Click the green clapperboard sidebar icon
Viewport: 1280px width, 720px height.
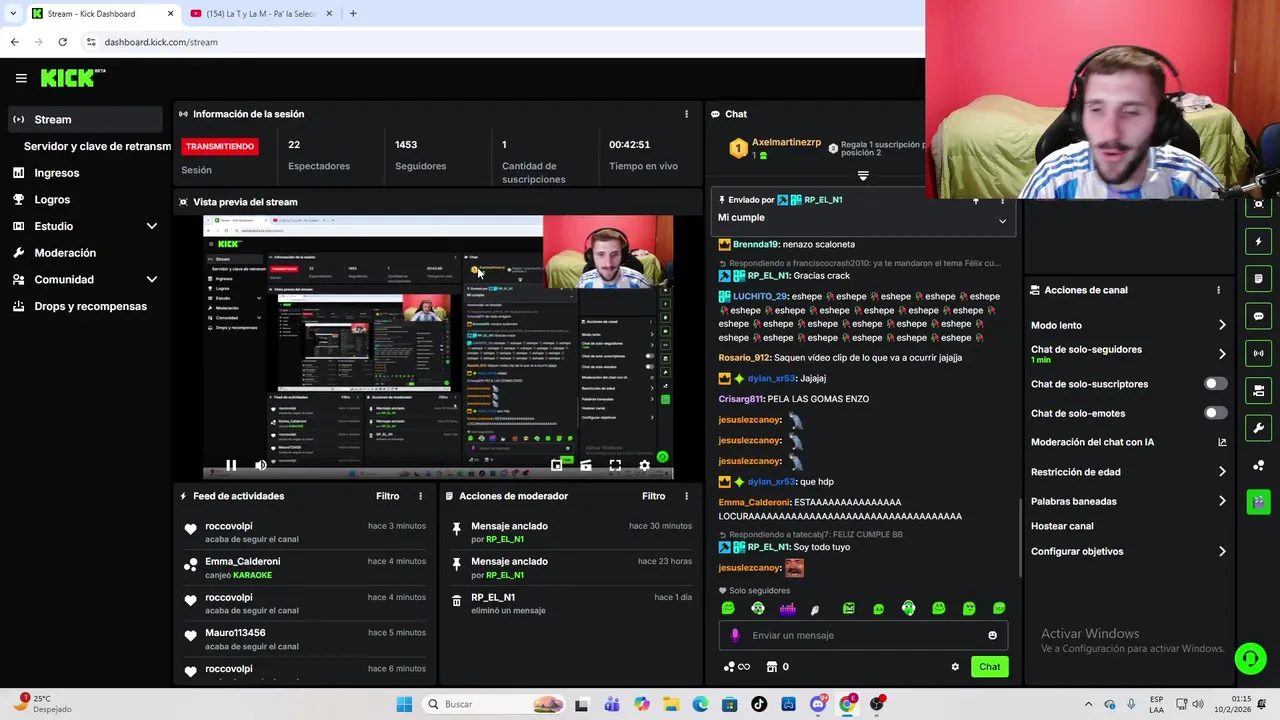[x=1258, y=502]
